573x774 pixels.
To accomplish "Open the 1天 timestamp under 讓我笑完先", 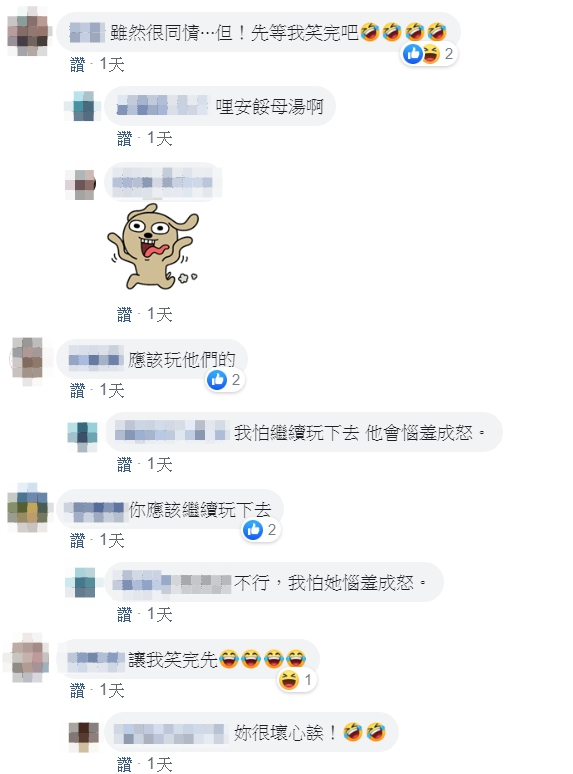I will [112, 690].
